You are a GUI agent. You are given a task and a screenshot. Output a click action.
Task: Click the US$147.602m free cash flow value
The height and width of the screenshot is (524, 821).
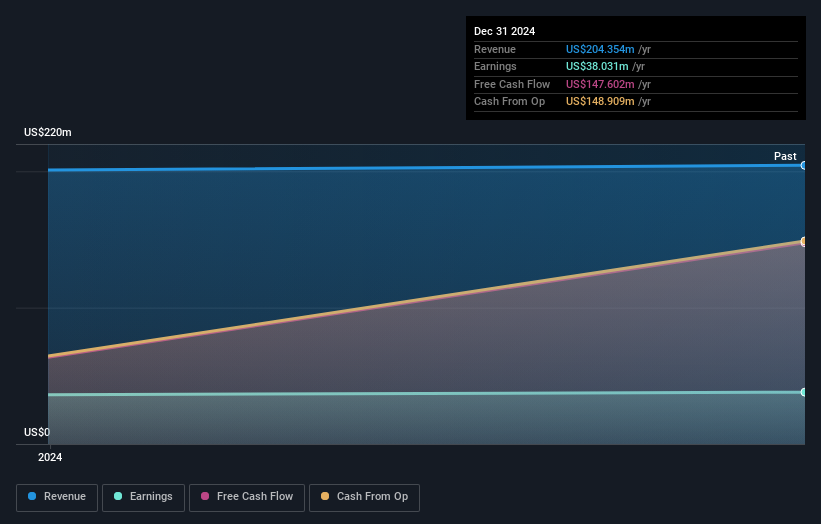(x=600, y=84)
